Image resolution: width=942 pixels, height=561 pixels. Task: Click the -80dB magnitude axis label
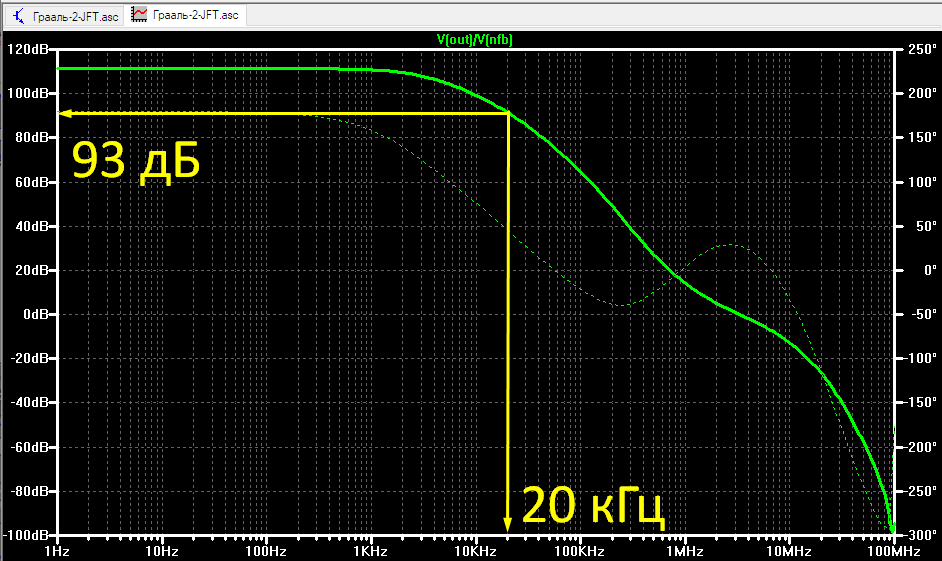click(29, 491)
